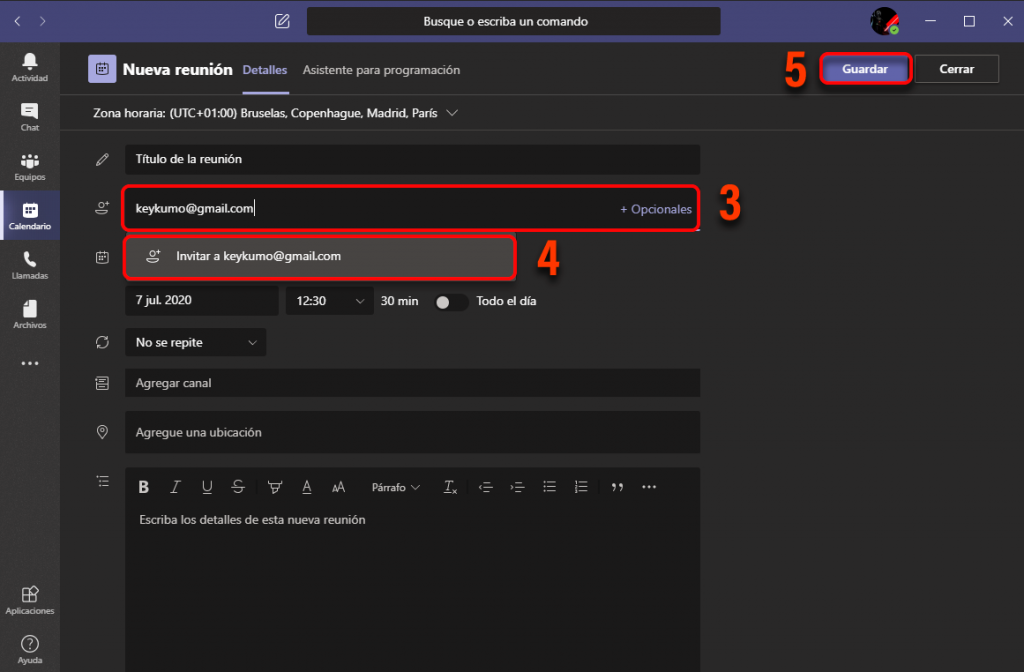The height and width of the screenshot is (672, 1024).
Task: Open Actividad from the left sidebar
Action: 30,66
